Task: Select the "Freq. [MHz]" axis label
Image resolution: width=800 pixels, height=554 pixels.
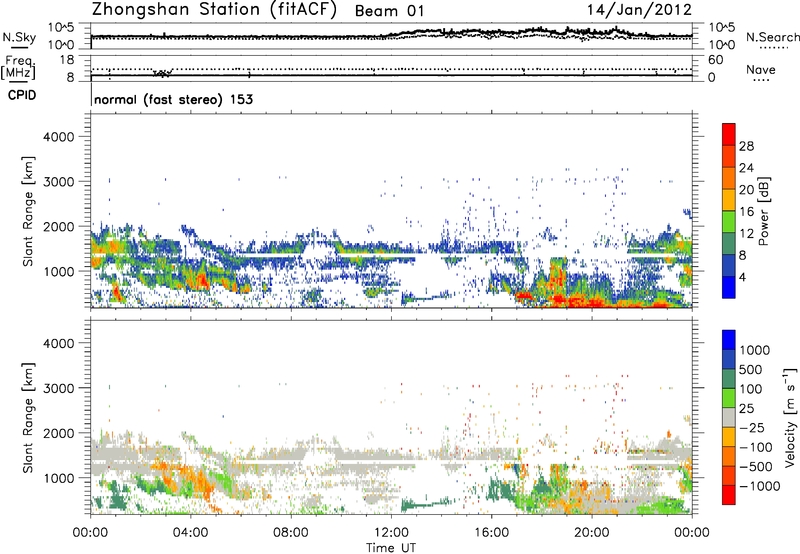Action: click(x=19, y=67)
